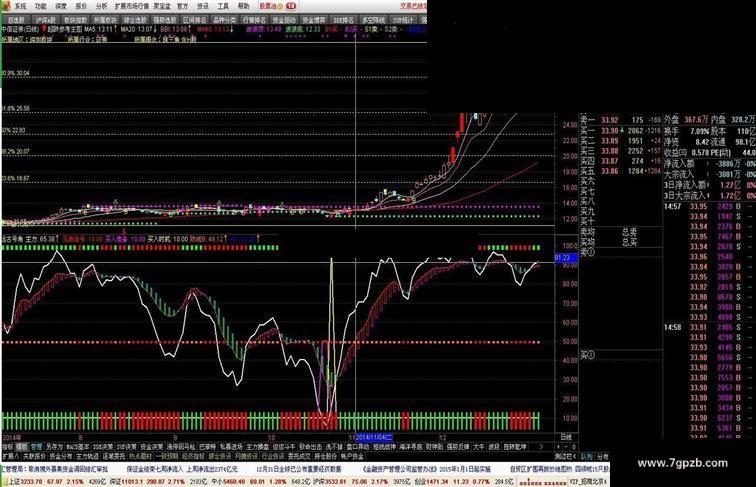Select the 强势反弹 indicator tab
Image resolution: width=756 pixels, height=487 pixels.
[458, 447]
